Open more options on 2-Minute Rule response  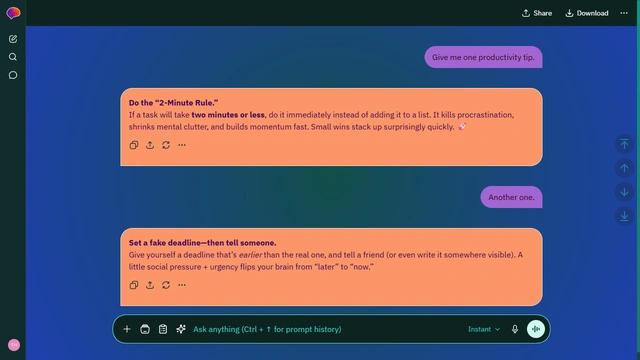(x=182, y=145)
